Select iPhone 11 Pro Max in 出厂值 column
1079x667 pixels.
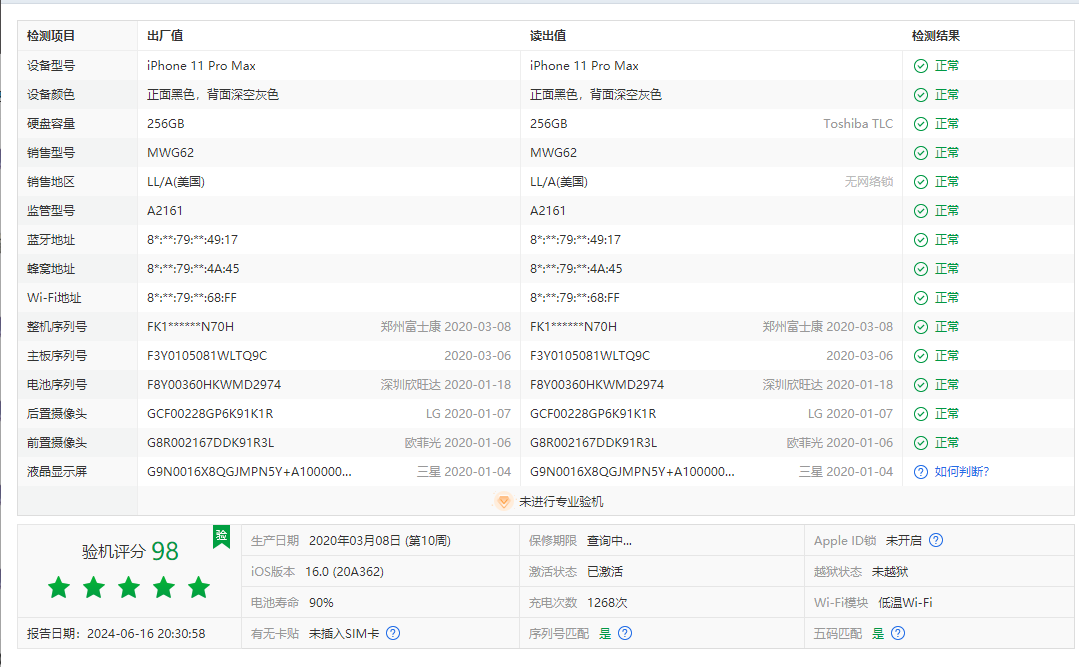coord(201,66)
